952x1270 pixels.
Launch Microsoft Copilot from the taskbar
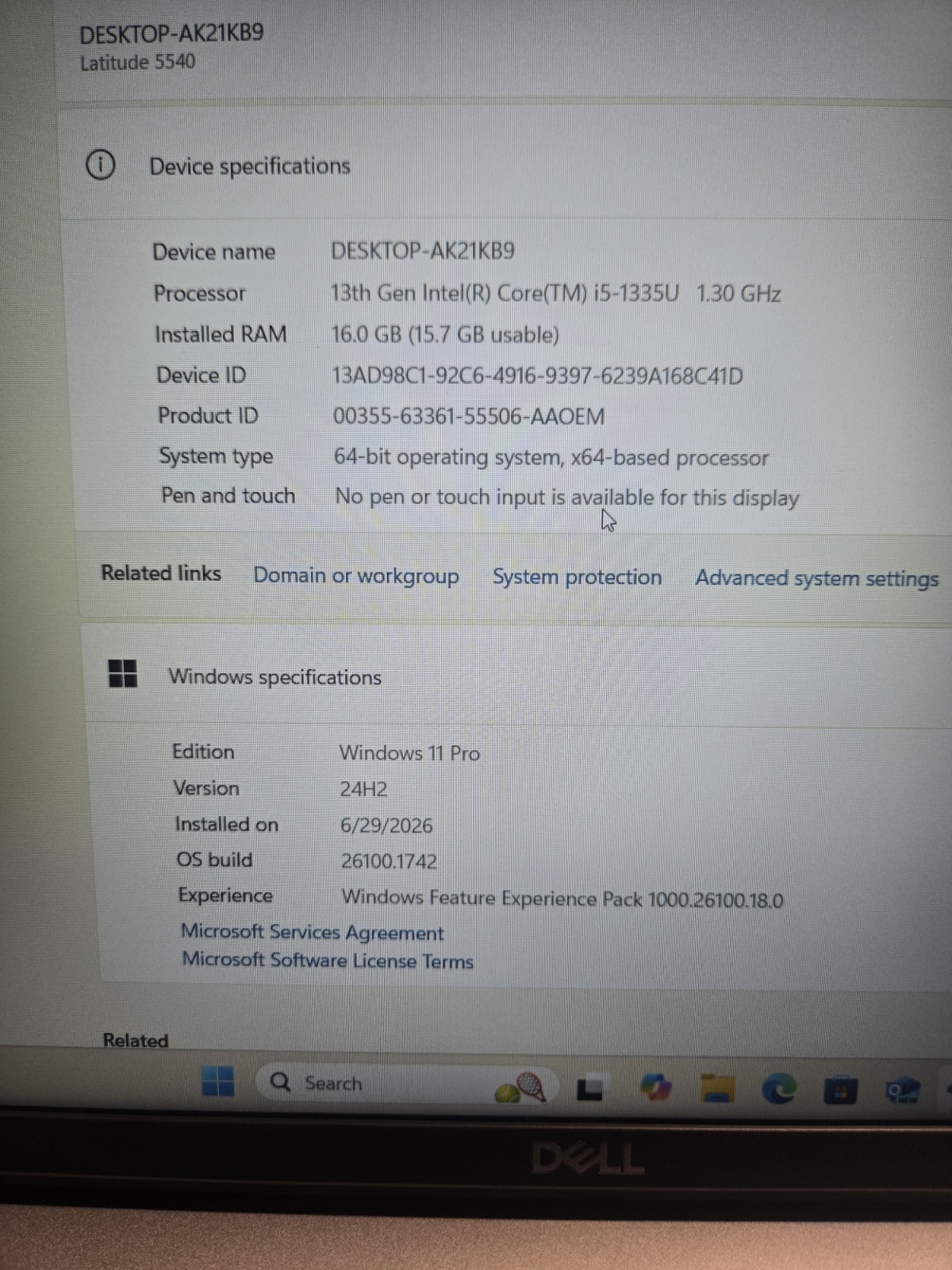654,1087
